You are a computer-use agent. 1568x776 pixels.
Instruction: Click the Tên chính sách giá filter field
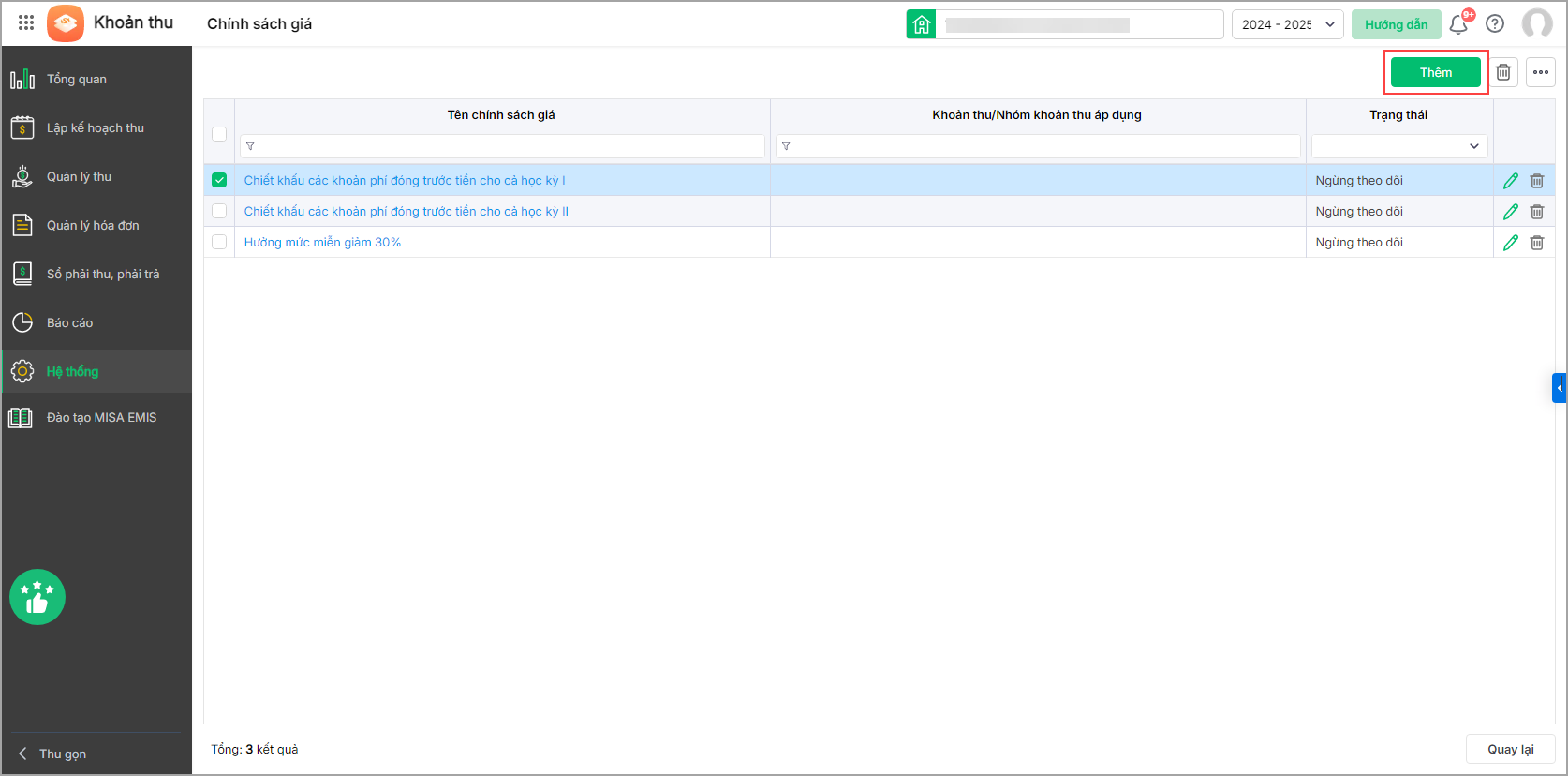tap(502, 146)
